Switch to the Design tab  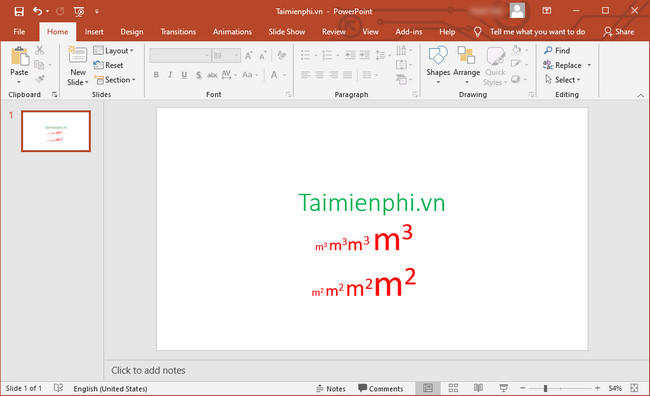click(132, 32)
